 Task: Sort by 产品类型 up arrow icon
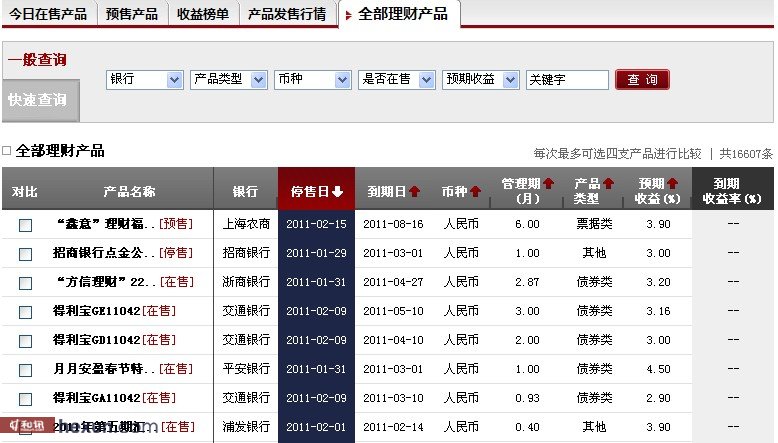pyautogui.click(x=609, y=184)
